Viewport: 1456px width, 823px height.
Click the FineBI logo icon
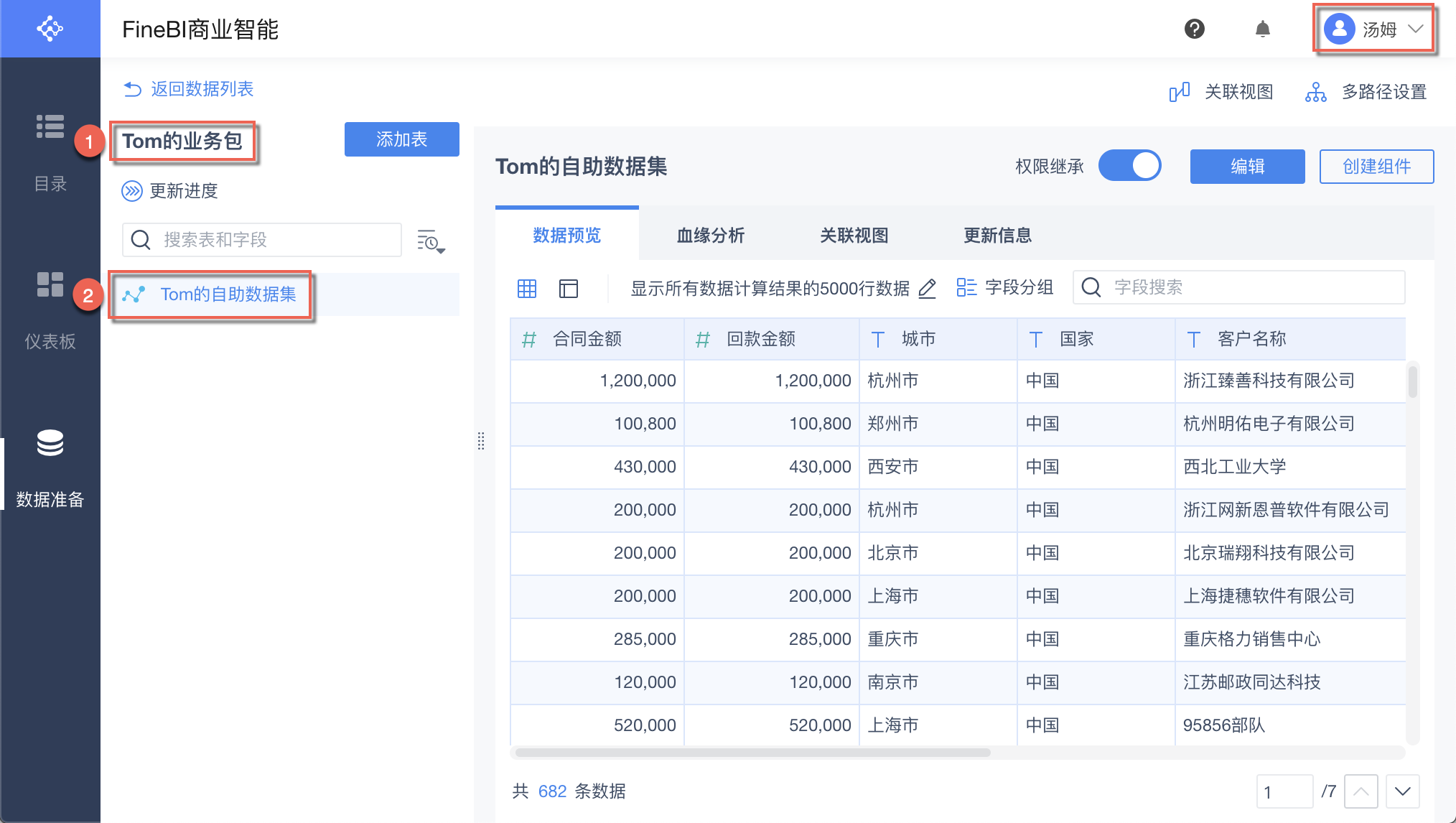click(x=50, y=29)
